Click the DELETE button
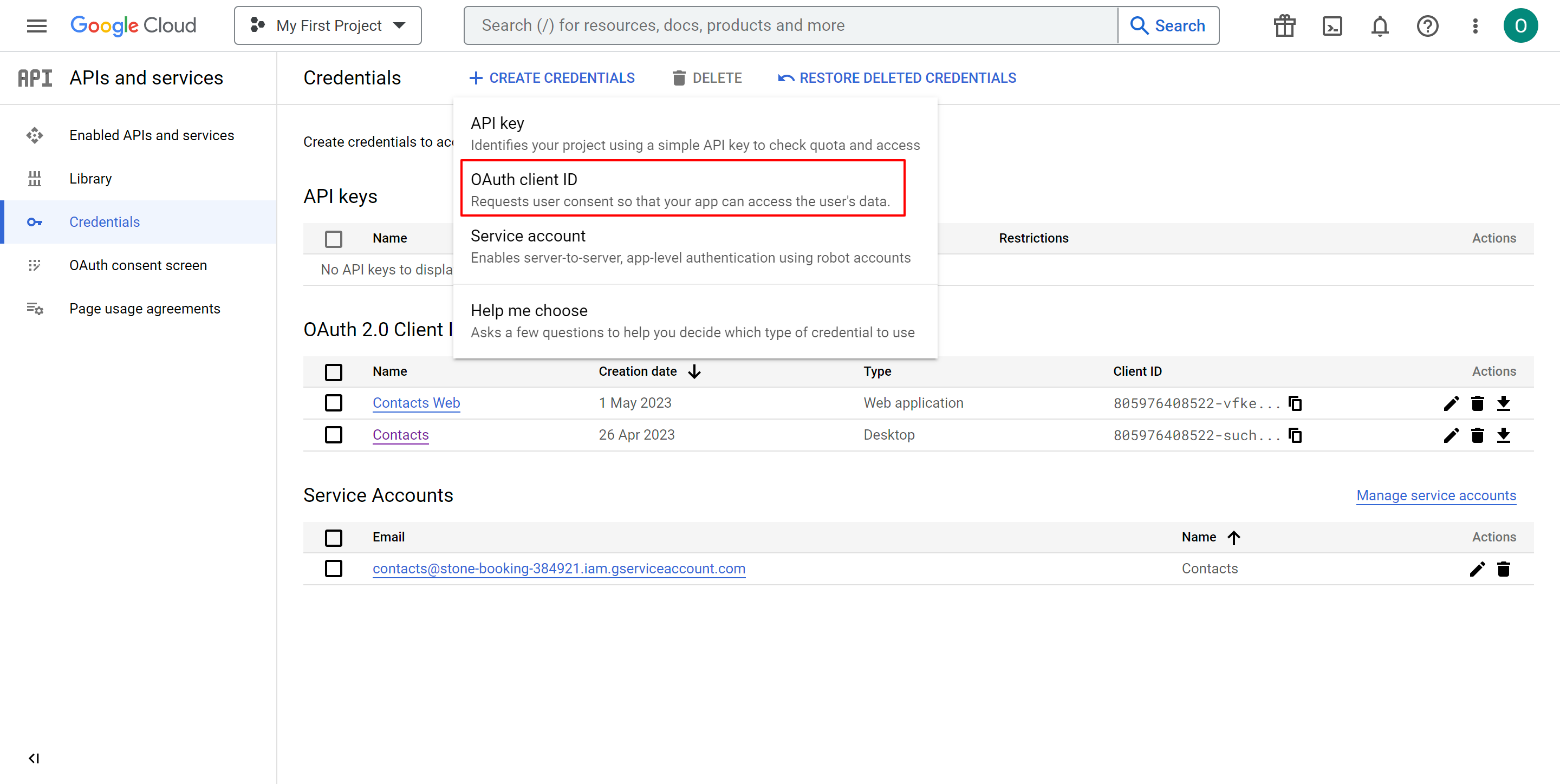The height and width of the screenshot is (784, 1560). tap(707, 78)
